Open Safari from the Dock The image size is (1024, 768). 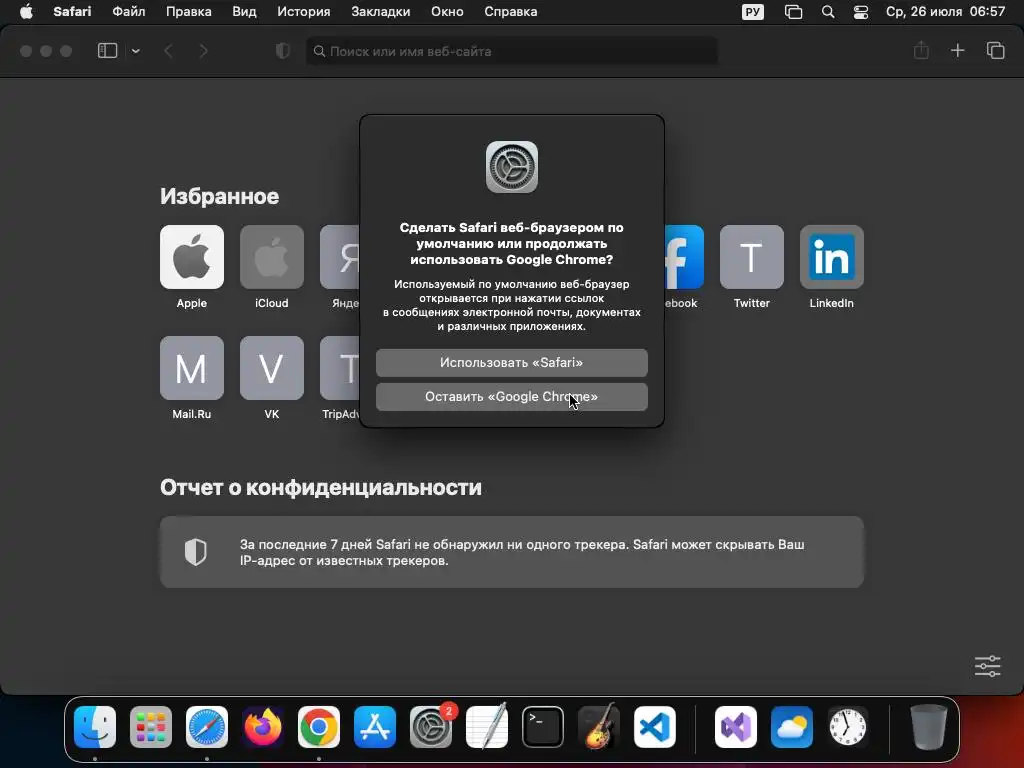pos(207,727)
